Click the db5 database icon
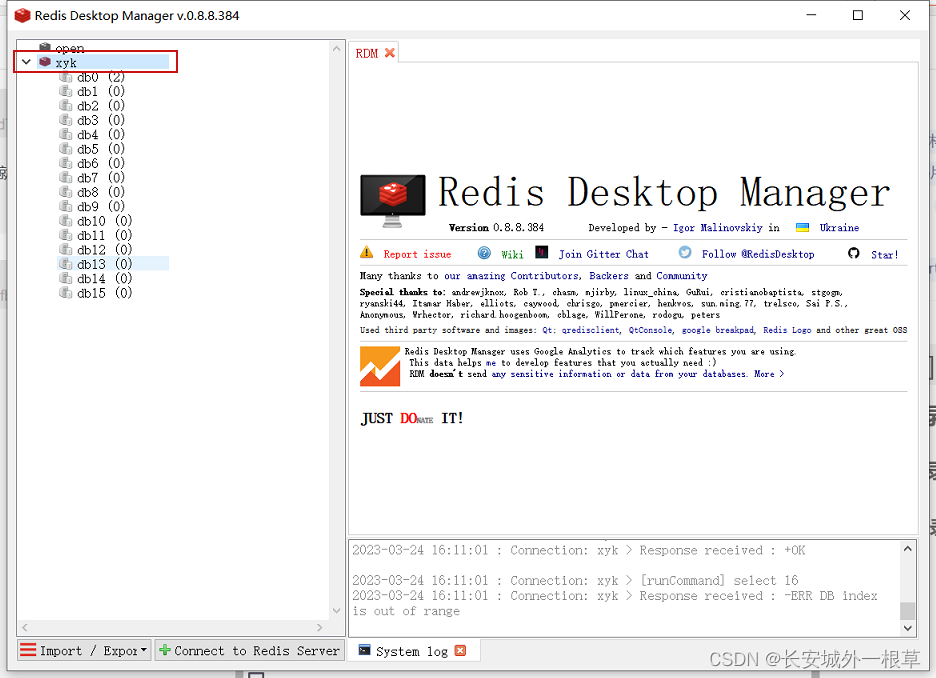936x678 pixels. (66, 149)
